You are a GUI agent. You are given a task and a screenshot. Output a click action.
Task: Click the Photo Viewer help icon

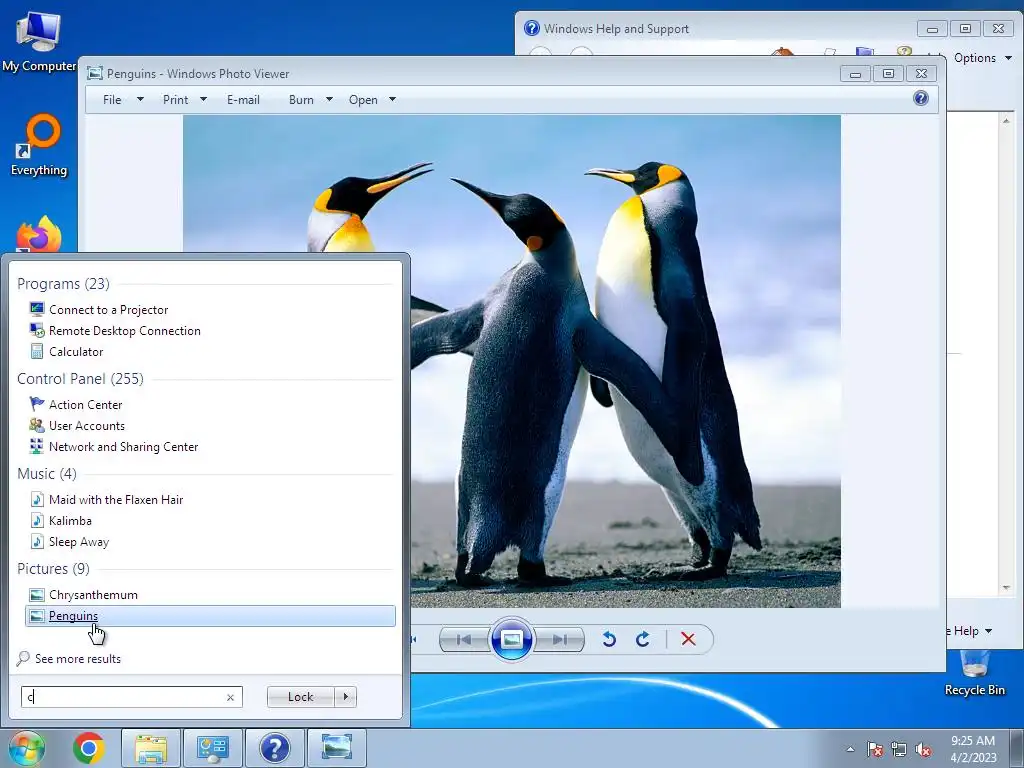pyautogui.click(x=921, y=99)
